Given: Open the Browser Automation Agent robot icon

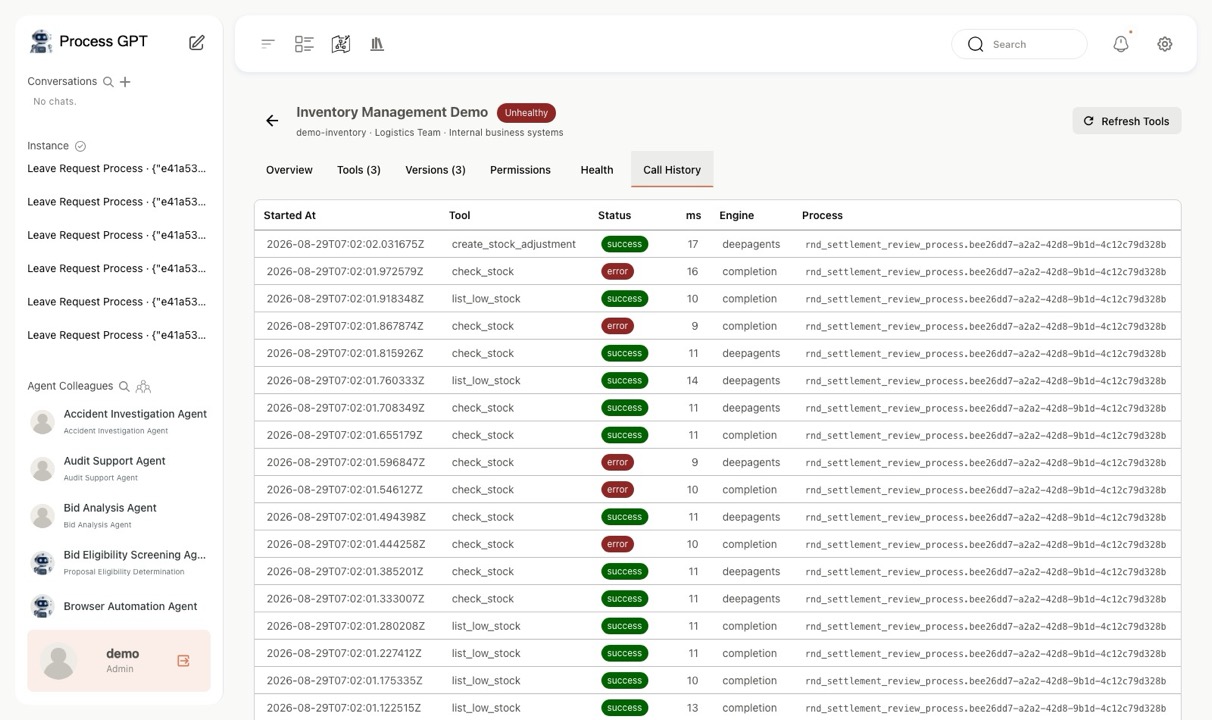Looking at the screenshot, I should (42, 606).
